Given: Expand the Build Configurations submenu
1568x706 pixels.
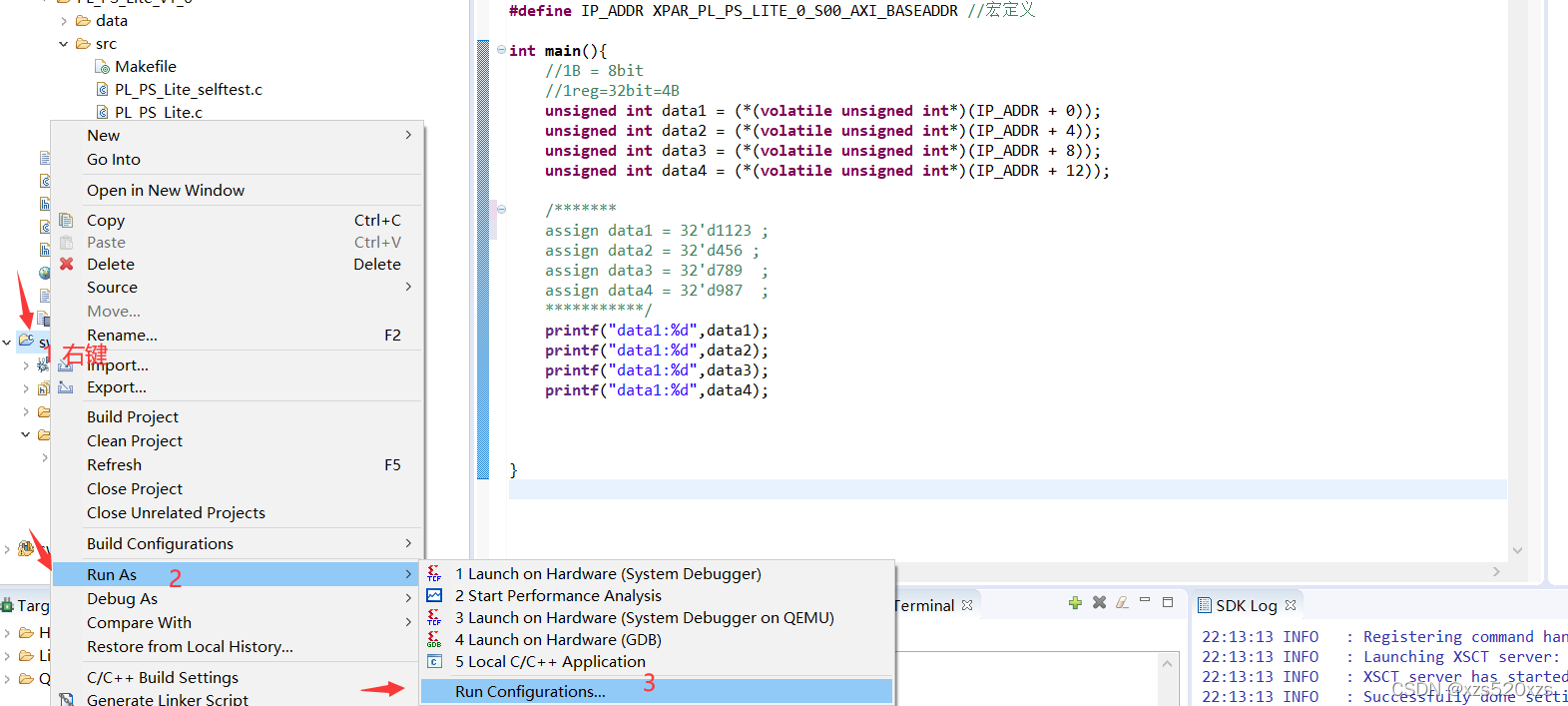Looking at the screenshot, I should click(408, 543).
